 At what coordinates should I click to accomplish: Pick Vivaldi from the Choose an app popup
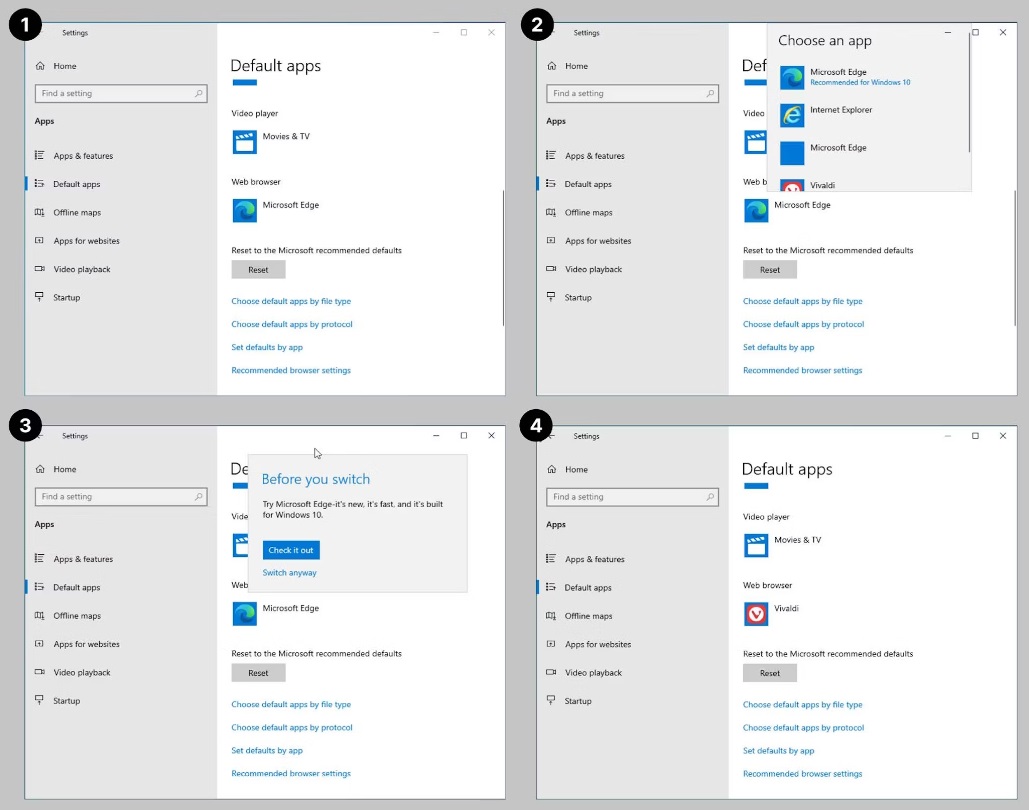pyautogui.click(x=822, y=185)
